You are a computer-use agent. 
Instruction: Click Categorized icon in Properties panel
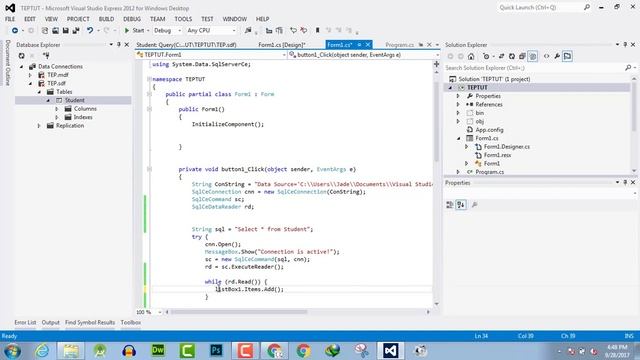click(450, 205)
